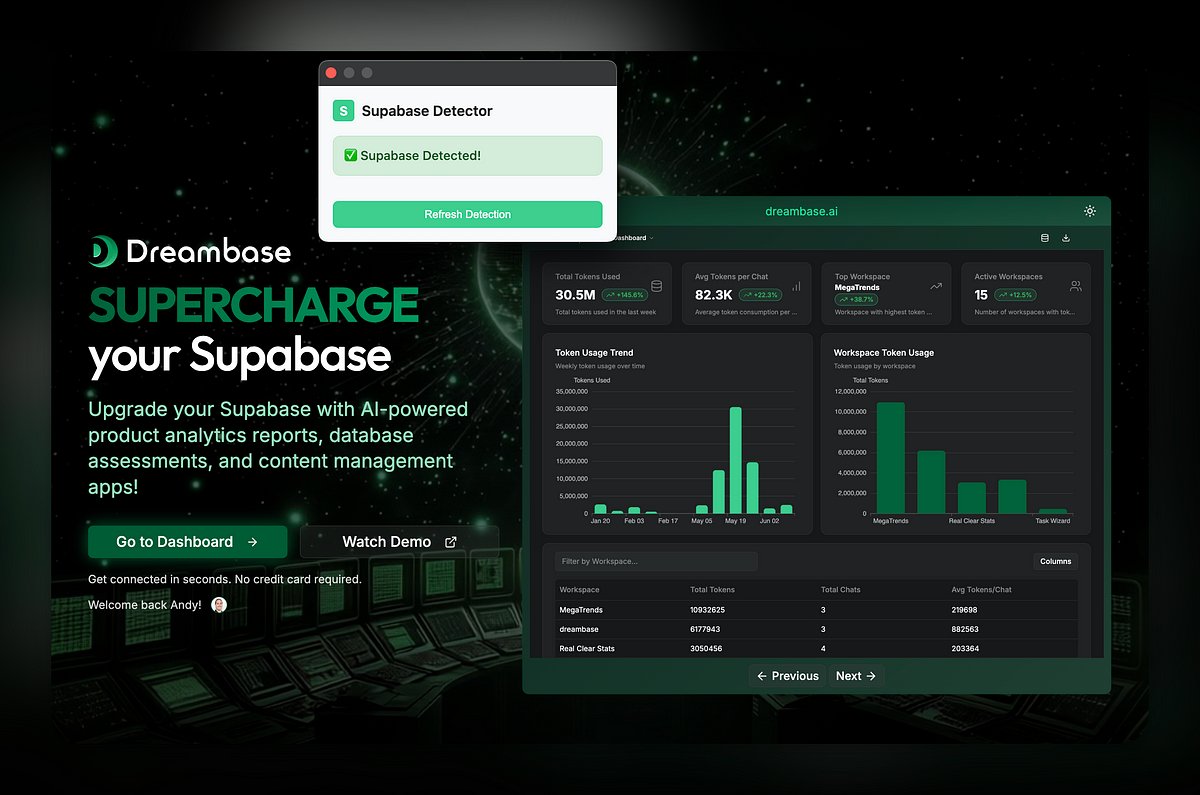Viewport: 1200px width, 795px height.
Task: Click the stacked-disks icon on Total Tokens Used card
Action: coord(656,286)
